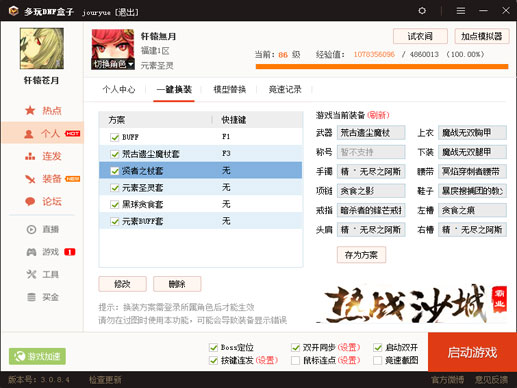Uncheck the 贤者之杖套 scheme checkbox
517x388 pixels.
coord(115,171)
